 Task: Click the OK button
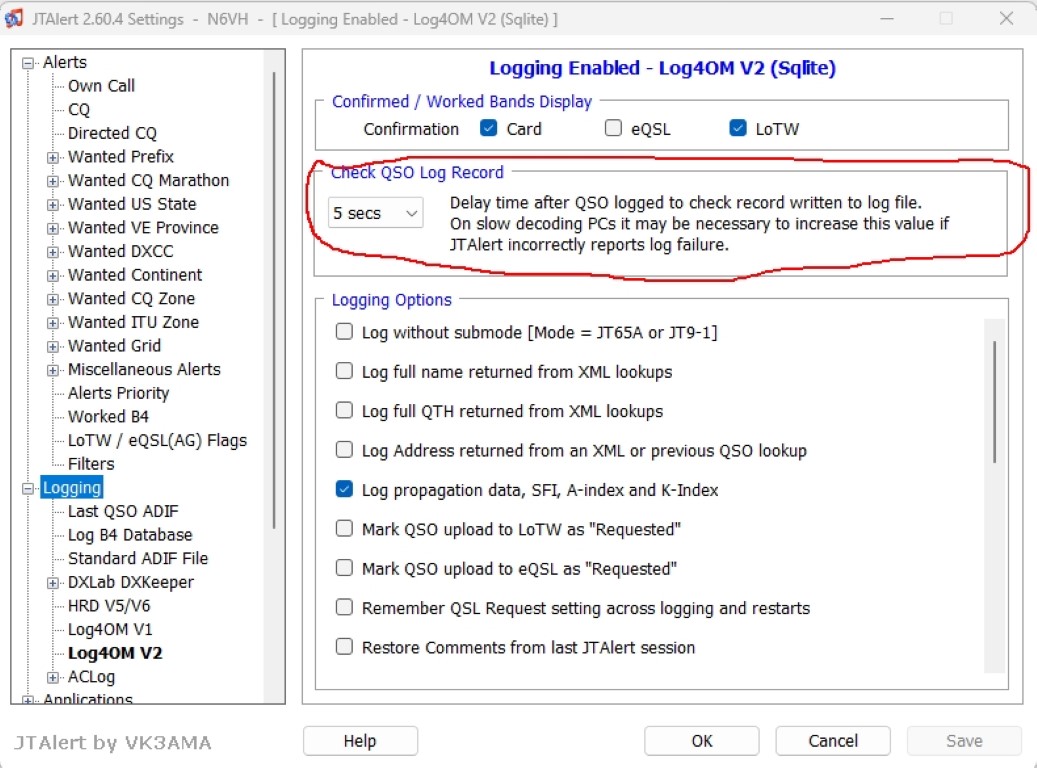click(x=702, y=741)
